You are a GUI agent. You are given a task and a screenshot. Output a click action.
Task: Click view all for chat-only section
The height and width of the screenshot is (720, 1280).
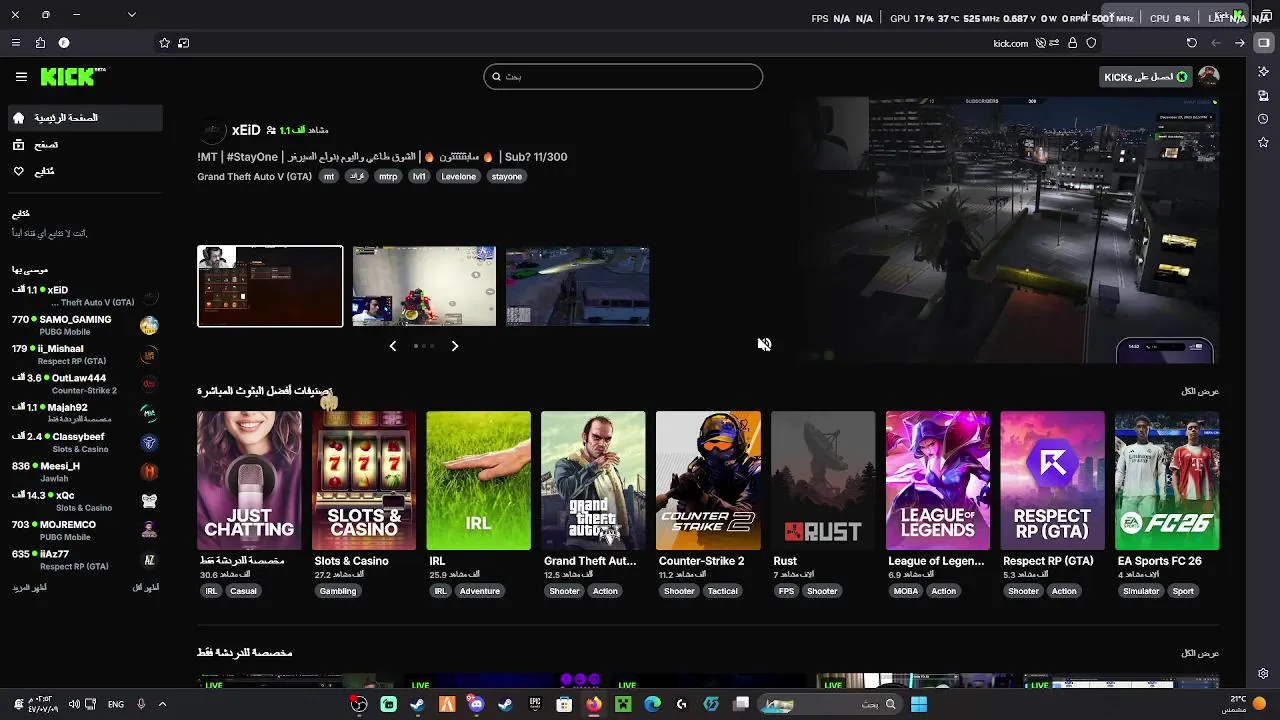(x=1200, y=653)
